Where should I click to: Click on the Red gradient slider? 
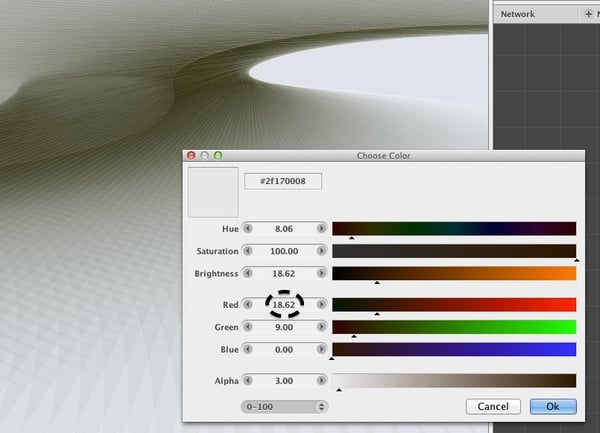point(454,304)
